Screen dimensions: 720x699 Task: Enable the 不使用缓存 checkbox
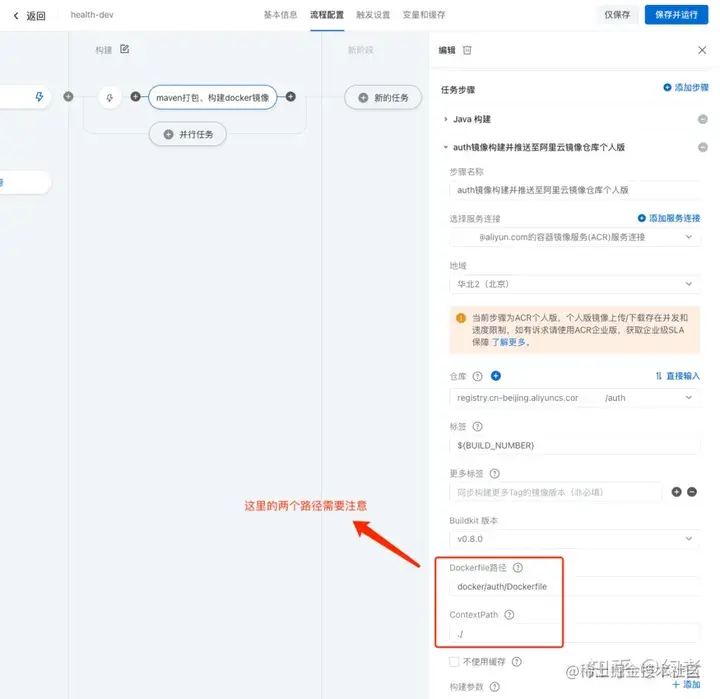[454, 662]
